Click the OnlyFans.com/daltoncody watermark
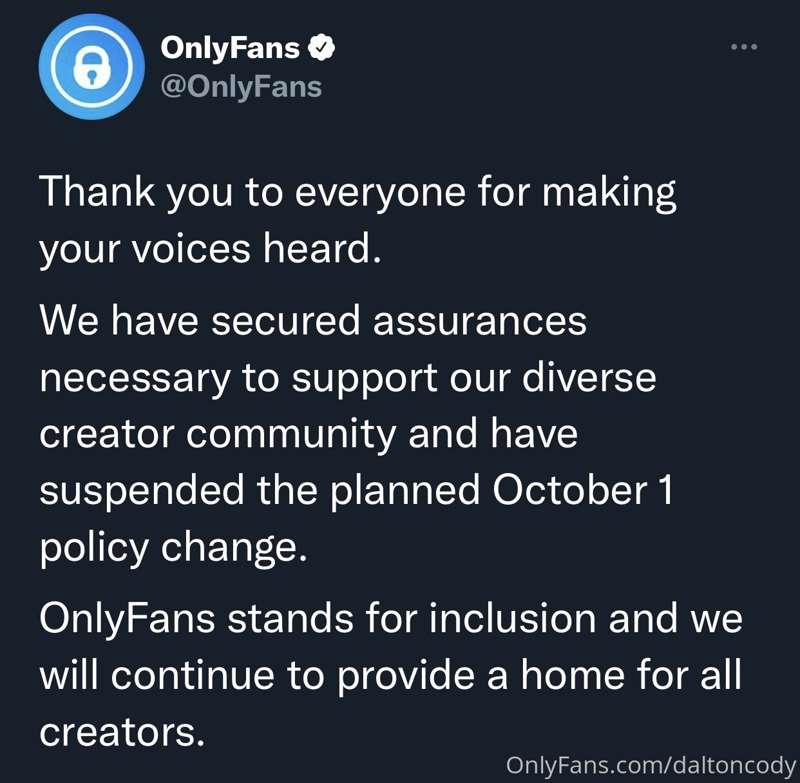Image resolution: width=800 pixels, height=783 pixels. [x=649, y=765]
